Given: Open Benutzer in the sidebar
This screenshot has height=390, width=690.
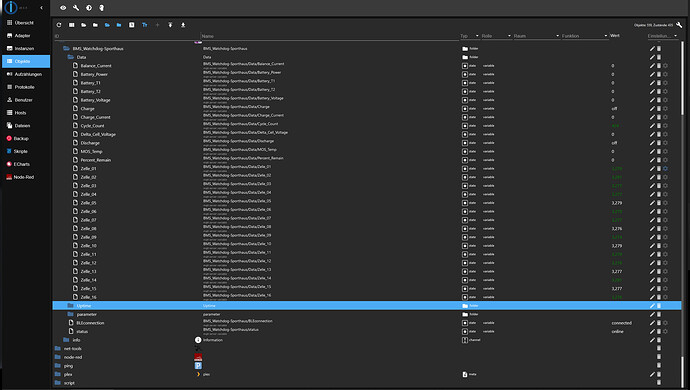Looking at the screenshot, I should 26,100.
